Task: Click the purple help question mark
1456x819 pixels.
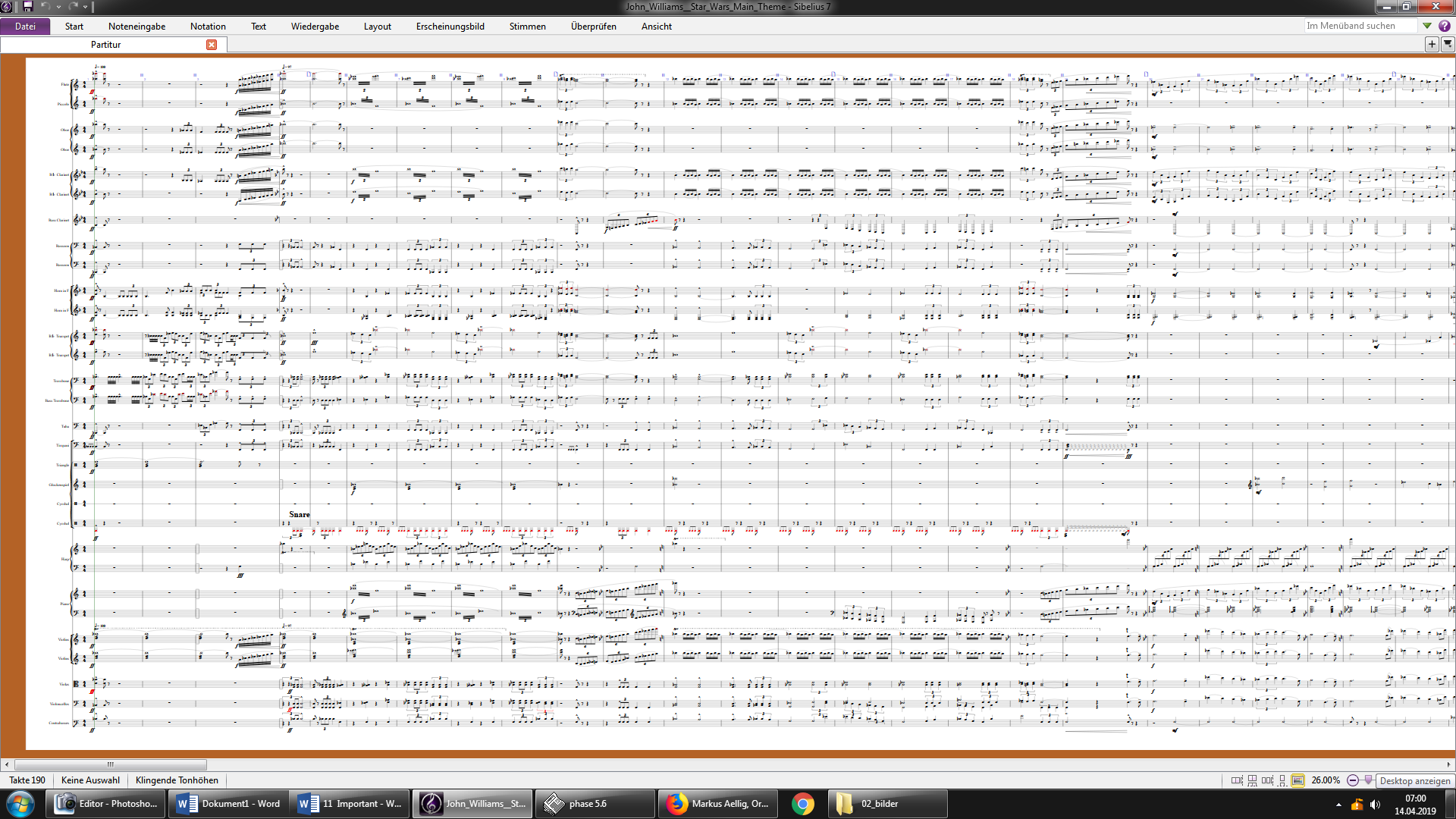Action: coord(1445,26)
